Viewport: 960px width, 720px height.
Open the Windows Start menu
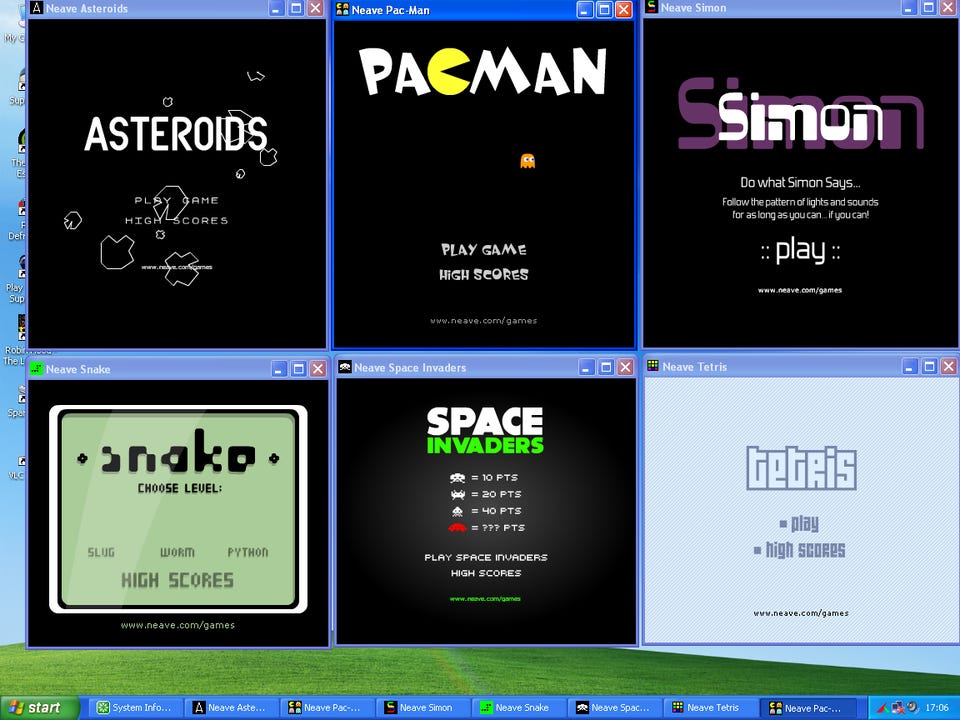point(36,707)
